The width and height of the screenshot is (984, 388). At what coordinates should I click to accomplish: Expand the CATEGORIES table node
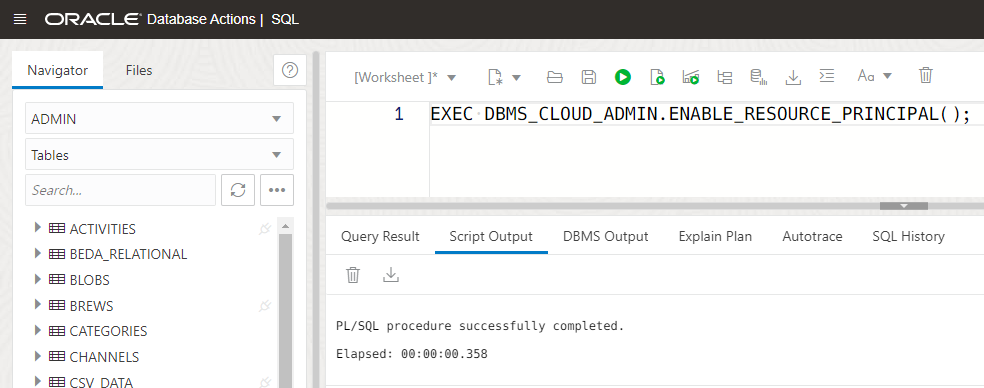tap(38, 330)
